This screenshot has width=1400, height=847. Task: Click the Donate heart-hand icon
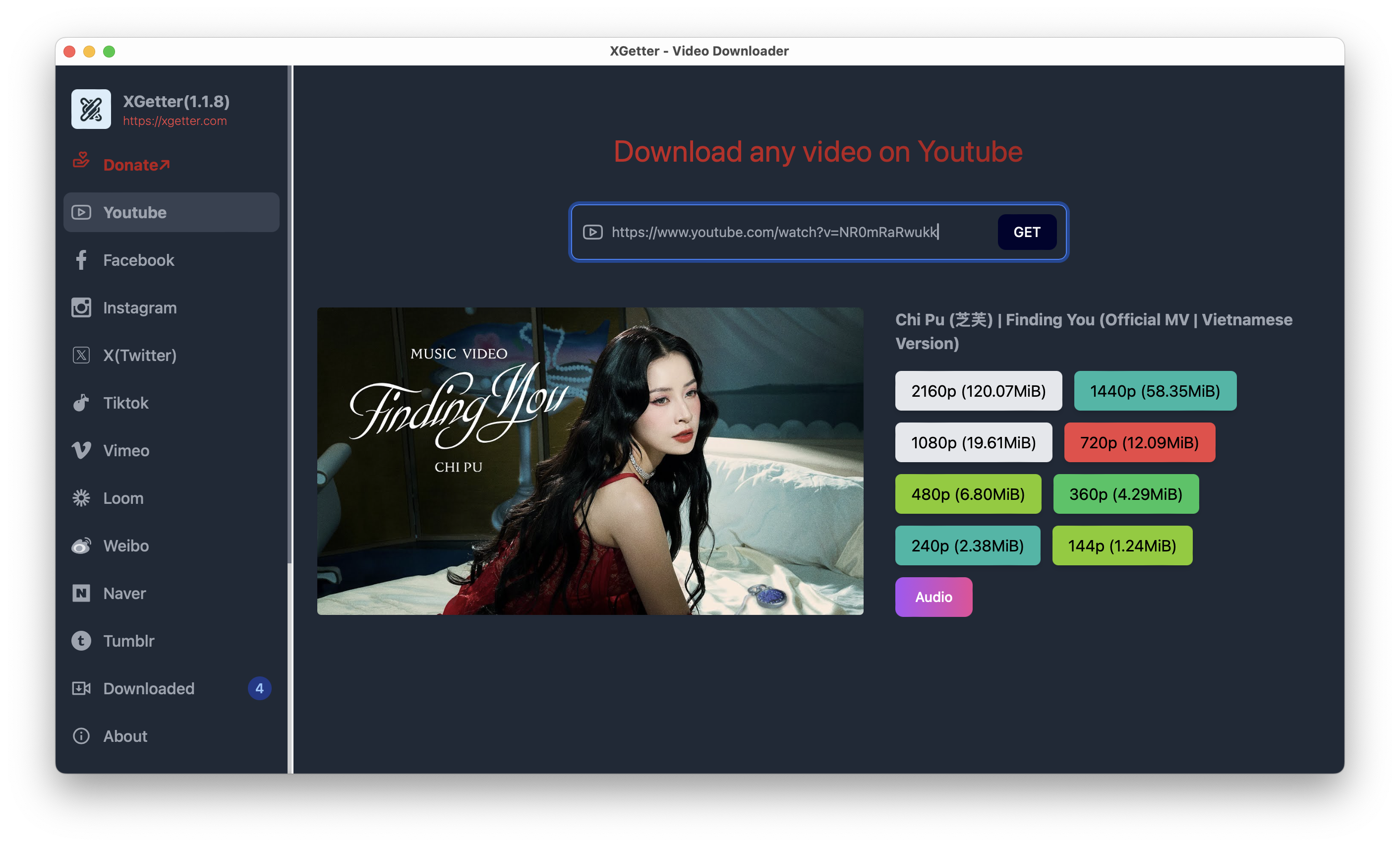81,160
